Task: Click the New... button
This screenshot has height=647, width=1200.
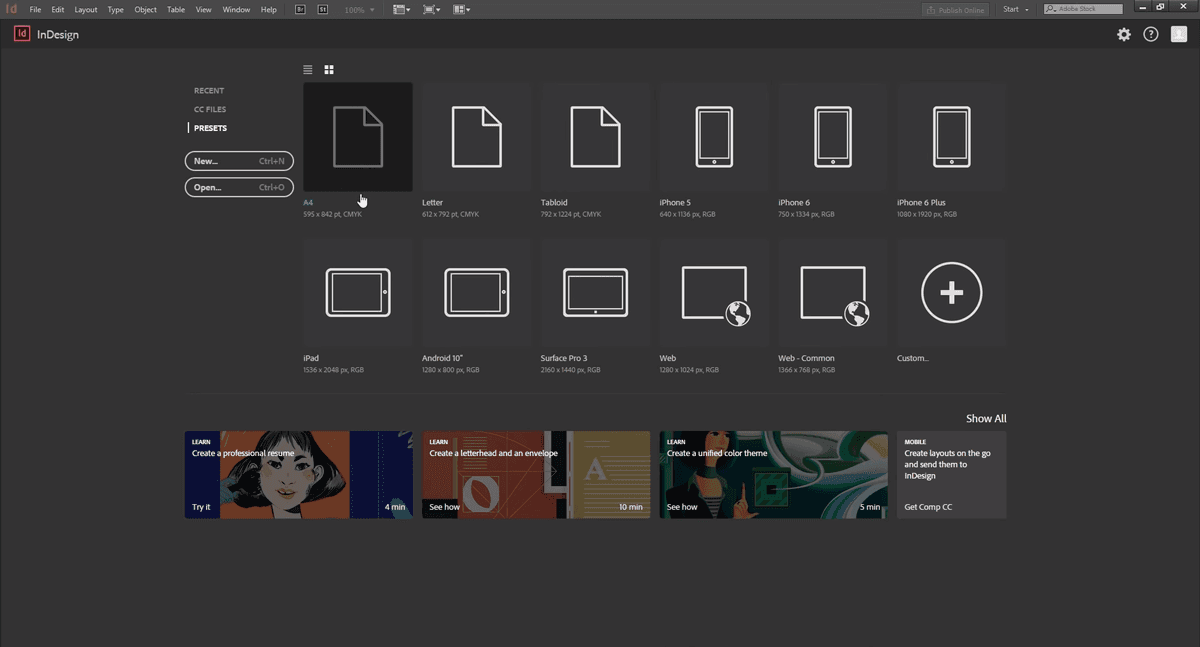Action: [x=239, y=161]
